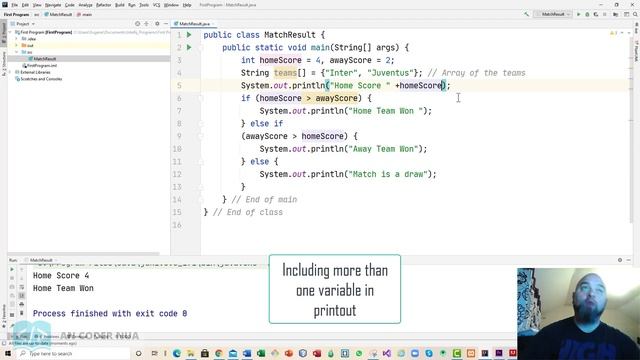Open the Navigate menu
This screenshot has height=360, width=640.
click(53, 5)
